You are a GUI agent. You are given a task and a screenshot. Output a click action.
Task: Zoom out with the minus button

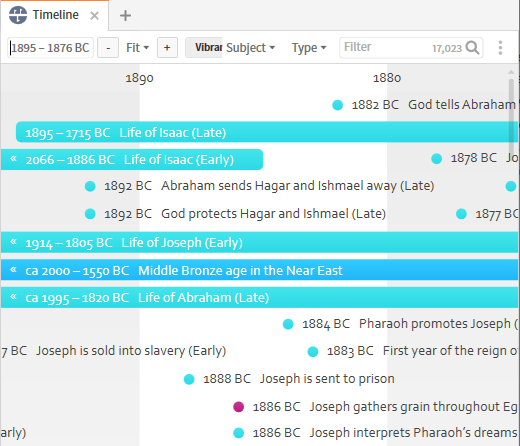tap(108, 48)
